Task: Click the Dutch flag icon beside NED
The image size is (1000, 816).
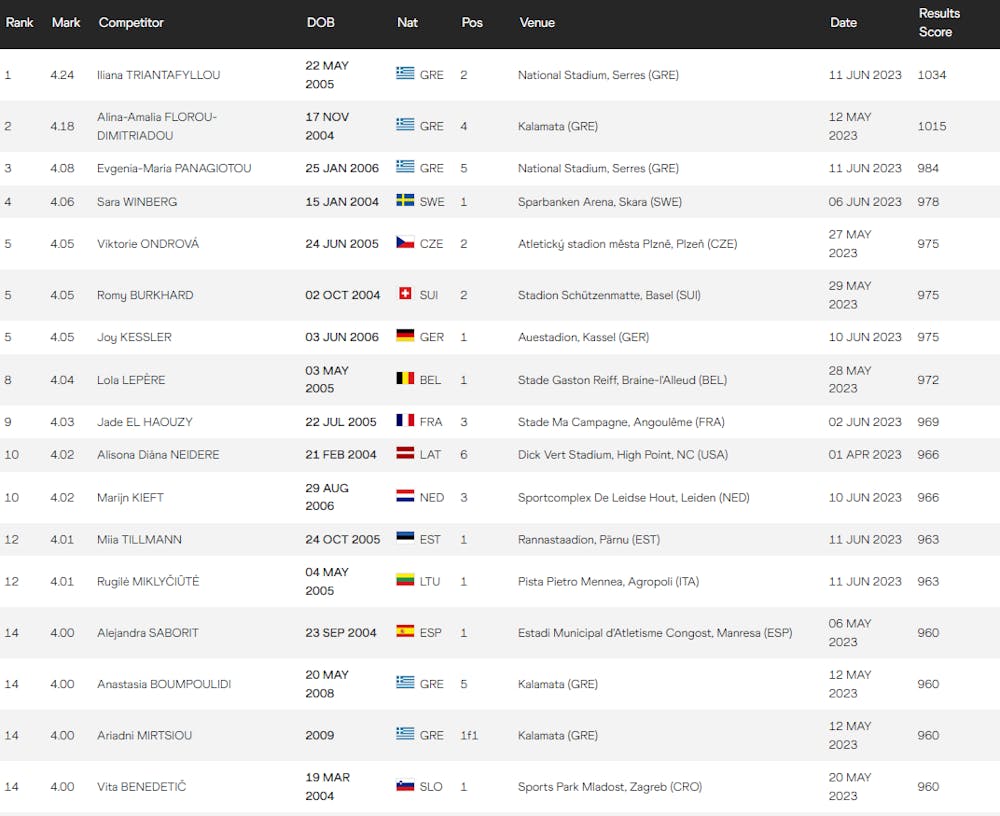Action: tap(405, 497)
